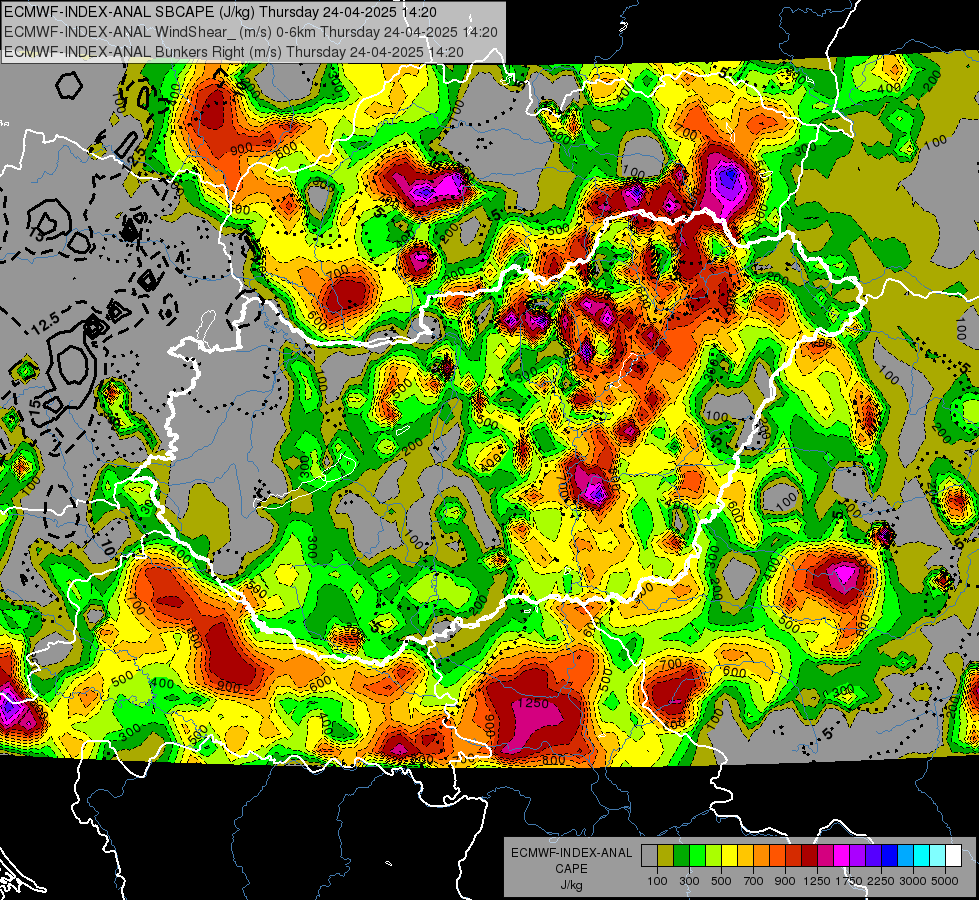The image size is (979, 900).
Task: Click the pure blue legend swatch
Action: click(890, 855)
